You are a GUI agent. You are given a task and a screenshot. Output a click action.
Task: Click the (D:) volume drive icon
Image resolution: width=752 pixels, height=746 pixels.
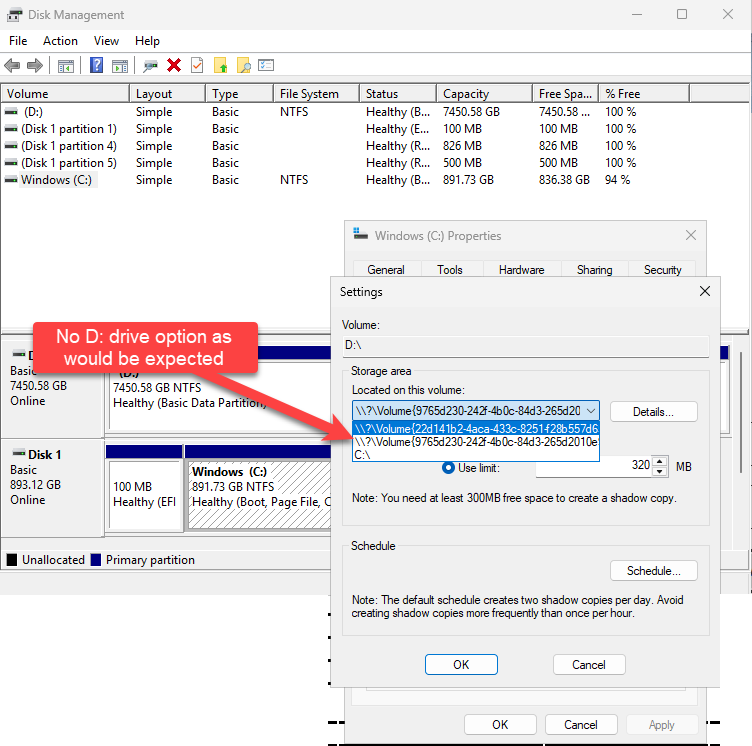11,112
